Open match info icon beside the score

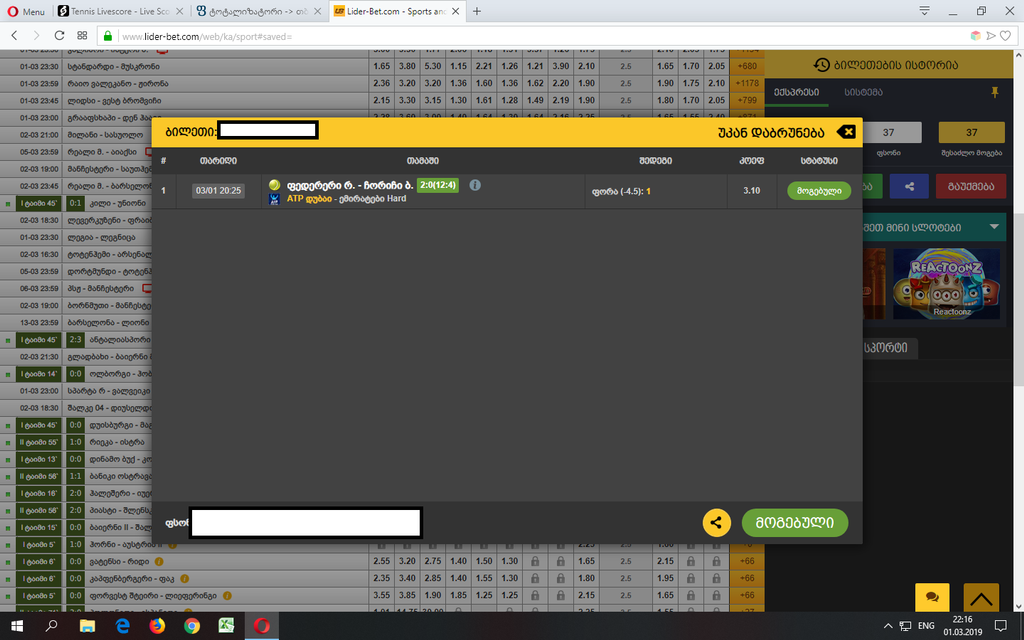point(475,185)
